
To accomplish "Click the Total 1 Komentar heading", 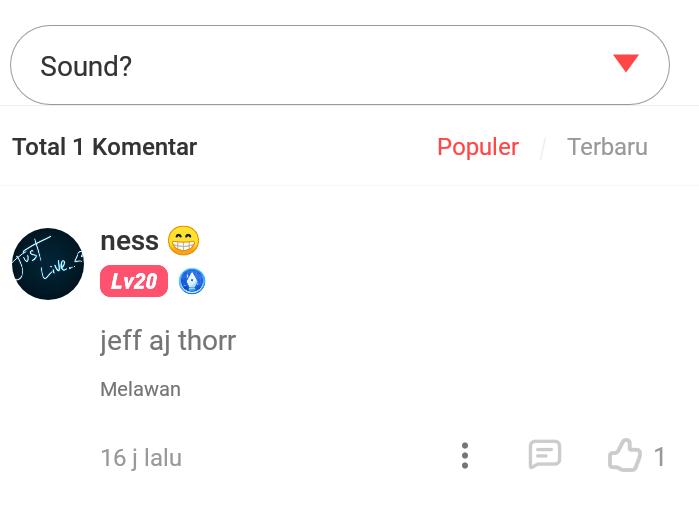I will tap(104, 147).
